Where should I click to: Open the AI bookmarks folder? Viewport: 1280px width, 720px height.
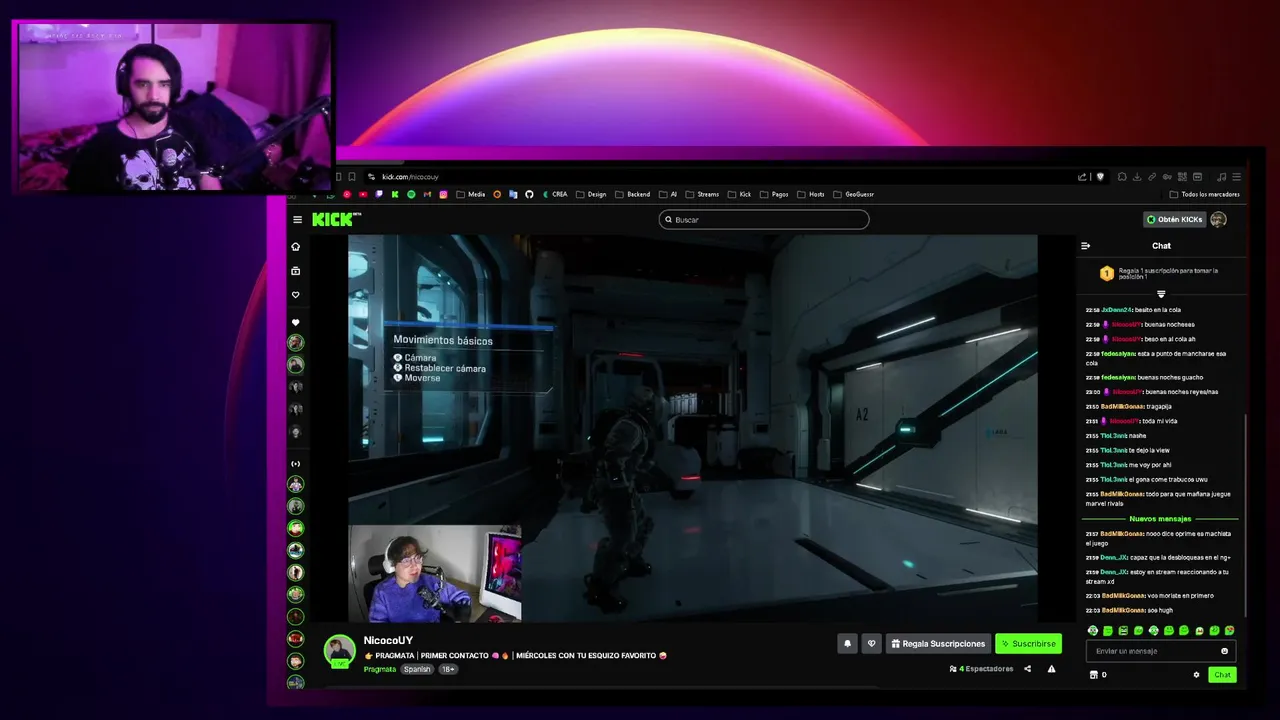[668, 194]
